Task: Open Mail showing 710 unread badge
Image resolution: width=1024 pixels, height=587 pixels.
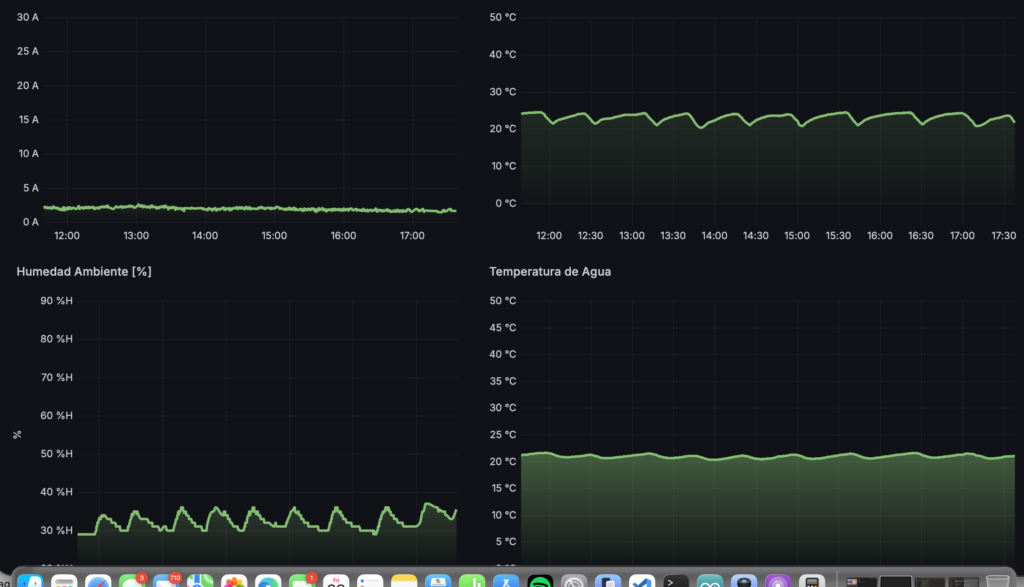Action: point(167,580)
